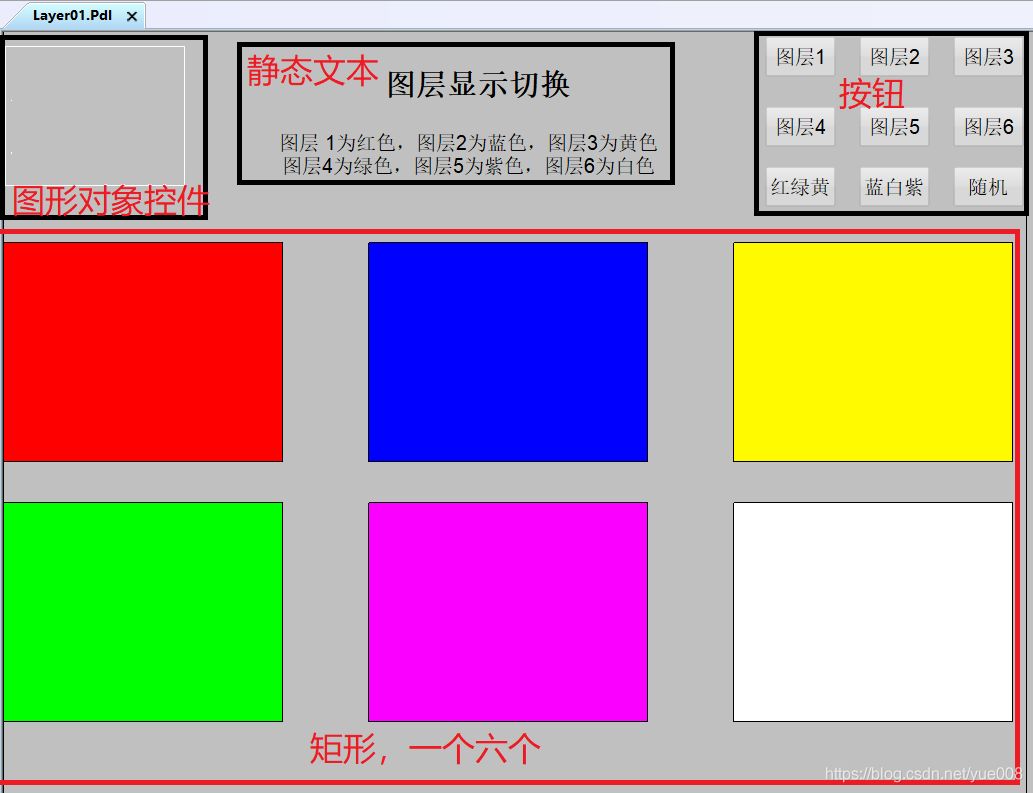The width and height of the screenshot is (1033, 793).
Task: Click the 图层3 button
Action: click(x=988, y=57)
